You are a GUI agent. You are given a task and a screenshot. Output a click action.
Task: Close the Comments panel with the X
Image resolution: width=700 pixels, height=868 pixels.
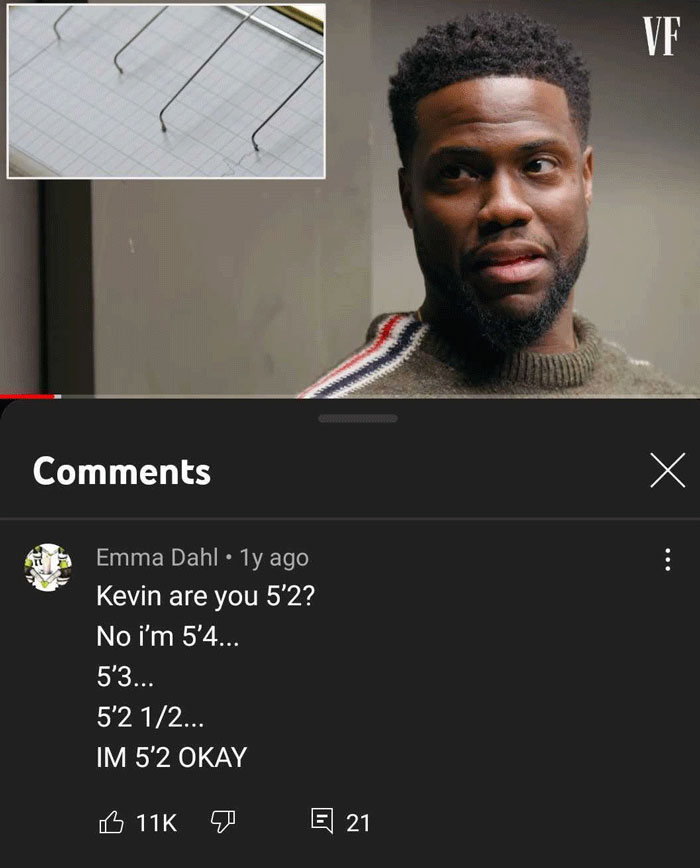pos(668,470)
